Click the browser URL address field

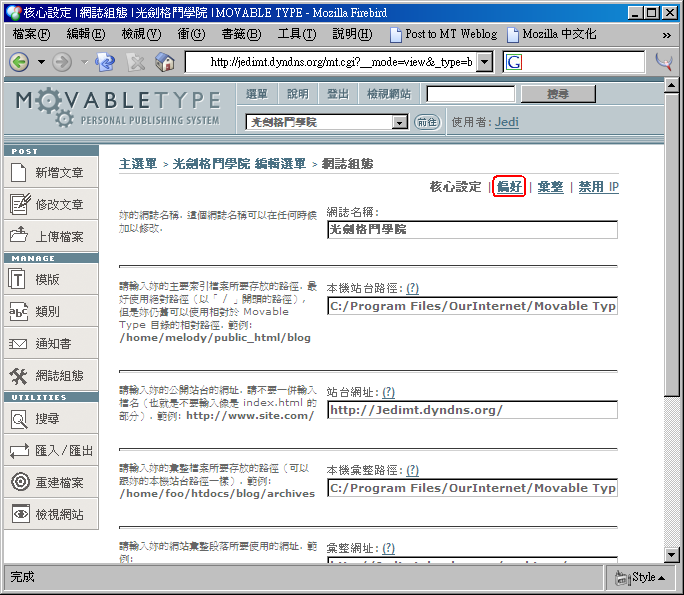pyautogui.click(x=332, y=62)
